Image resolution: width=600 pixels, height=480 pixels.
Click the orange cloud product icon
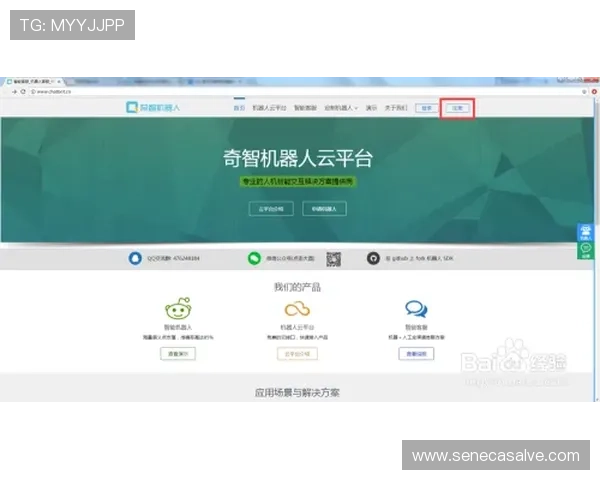297,309
